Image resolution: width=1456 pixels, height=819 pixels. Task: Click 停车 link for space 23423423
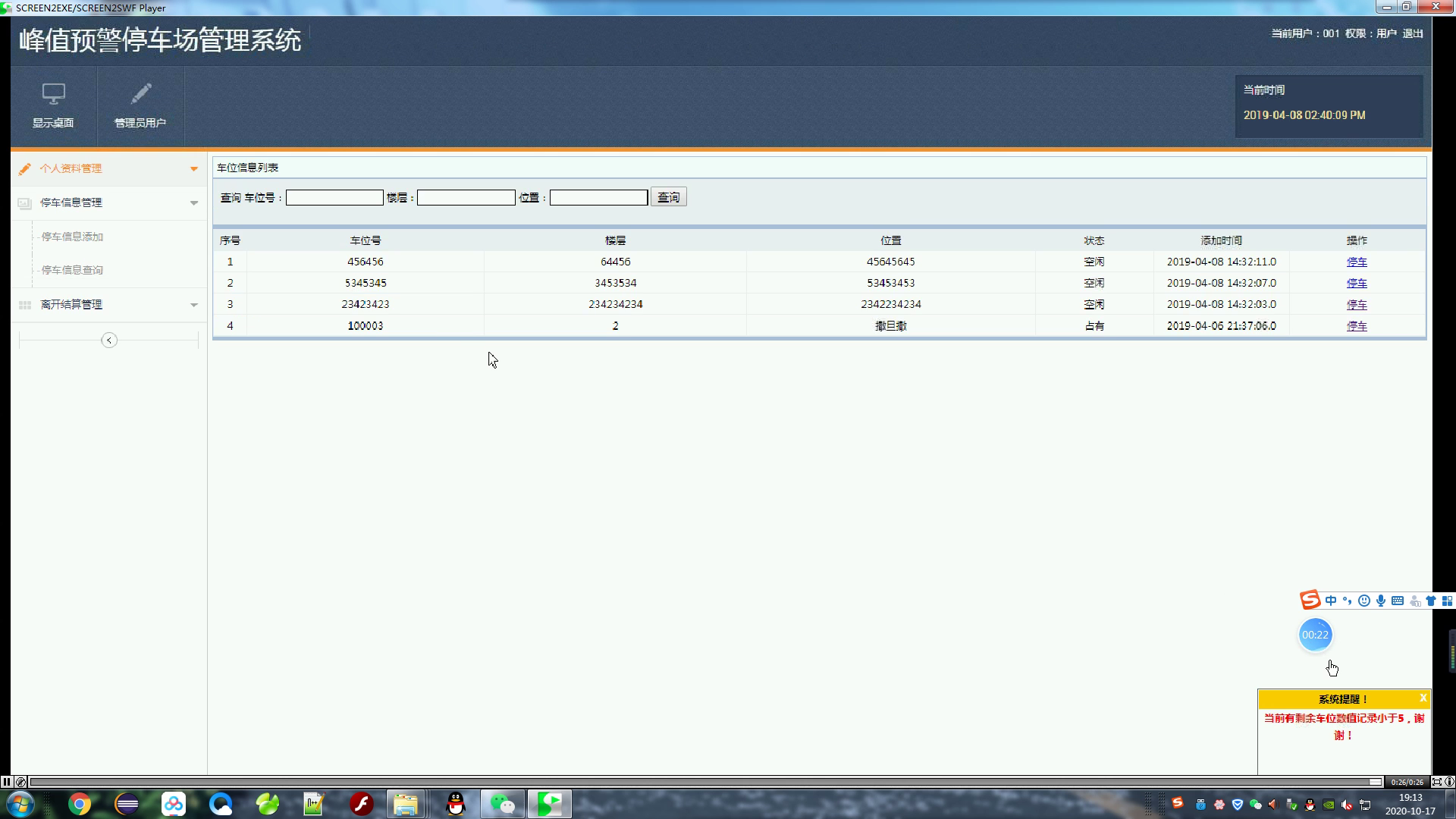1357,304
